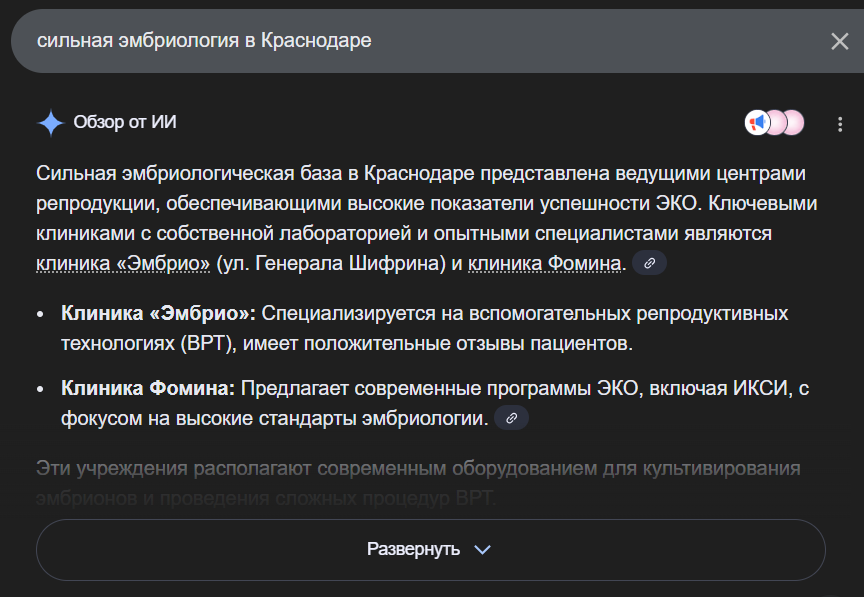This screenshot has height=597, width=864.
Task: Open link chip after «клиника Фомина»
Action: tap(649, 264)
